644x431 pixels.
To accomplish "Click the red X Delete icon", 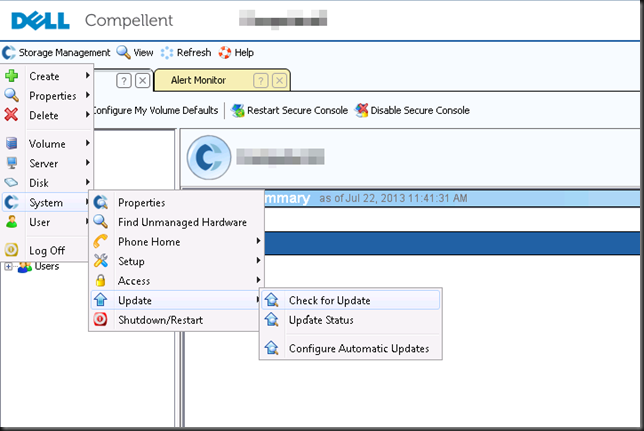I will [x=12, y=115].
